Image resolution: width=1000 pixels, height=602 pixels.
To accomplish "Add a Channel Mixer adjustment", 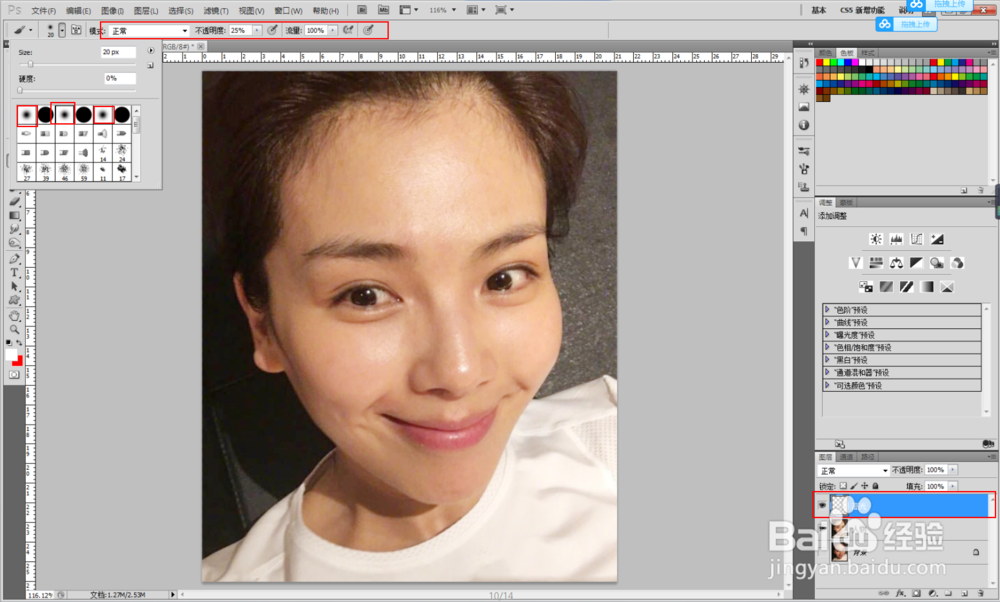I will tap(957, 263).
